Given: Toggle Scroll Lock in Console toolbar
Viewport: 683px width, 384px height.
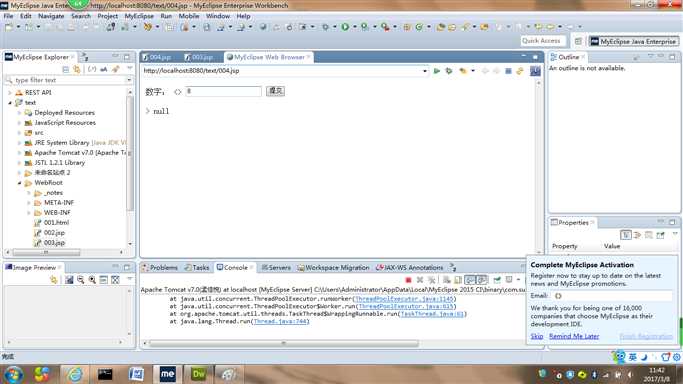Looking at the screenshot, I should click(458, 280).
